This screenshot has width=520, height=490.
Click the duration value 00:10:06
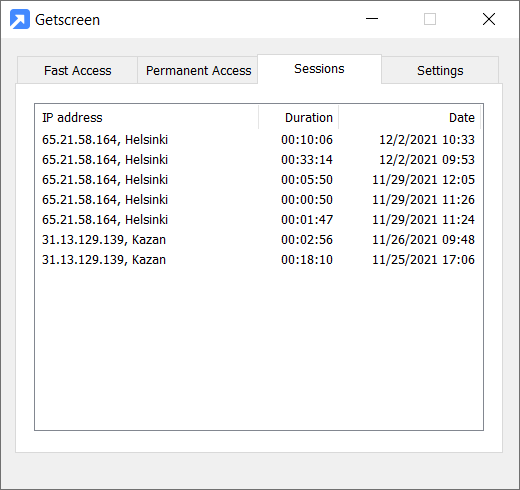(307, 140)
